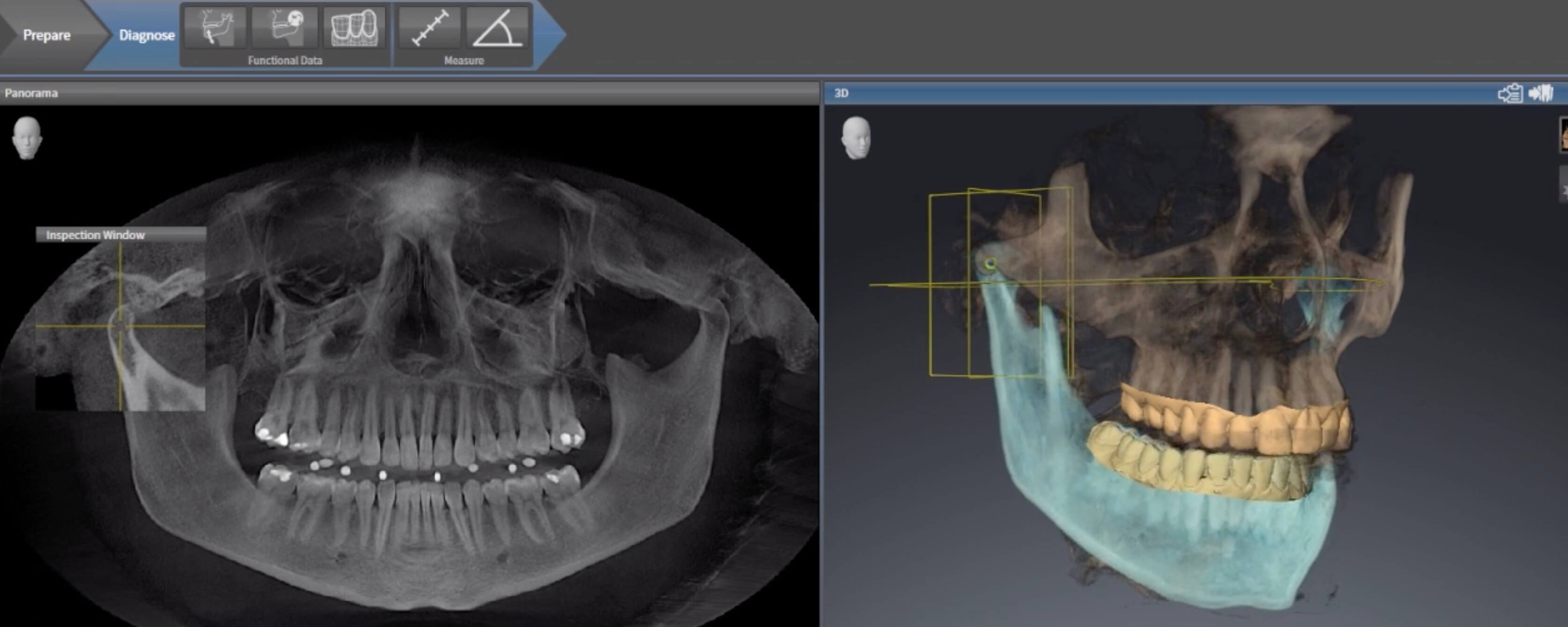Click the head orientation icon in Panorama view
The image size is (1568, 627).
tap(27, 138)
